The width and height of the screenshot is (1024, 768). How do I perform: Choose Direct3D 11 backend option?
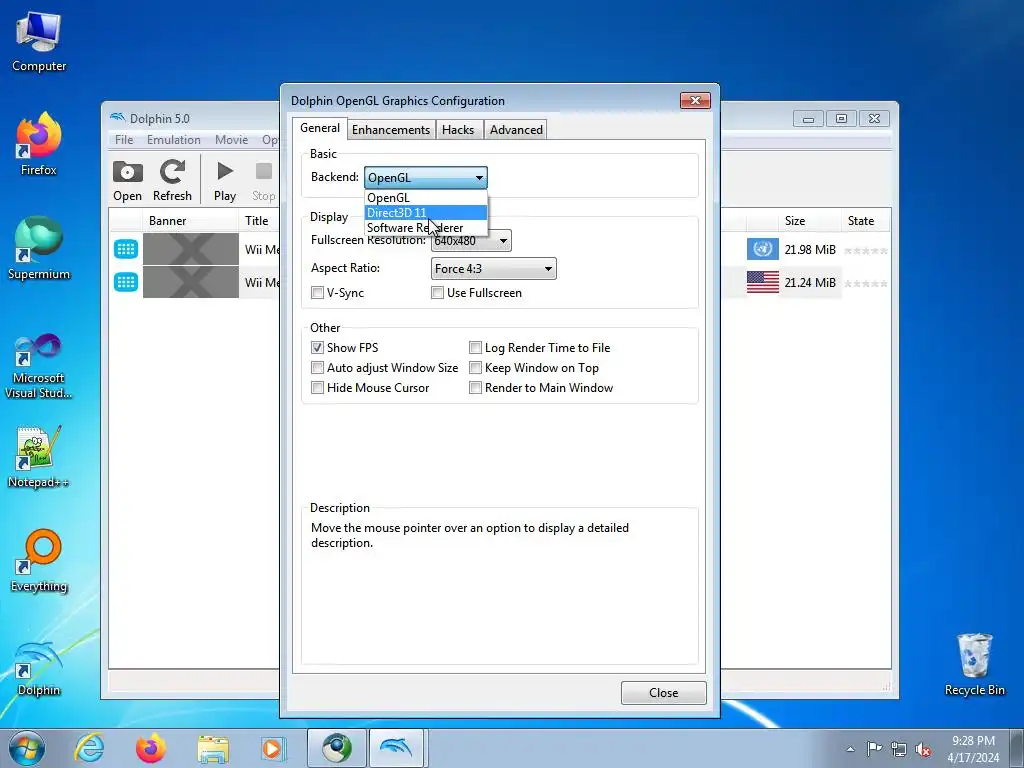[x=426, y=213]
